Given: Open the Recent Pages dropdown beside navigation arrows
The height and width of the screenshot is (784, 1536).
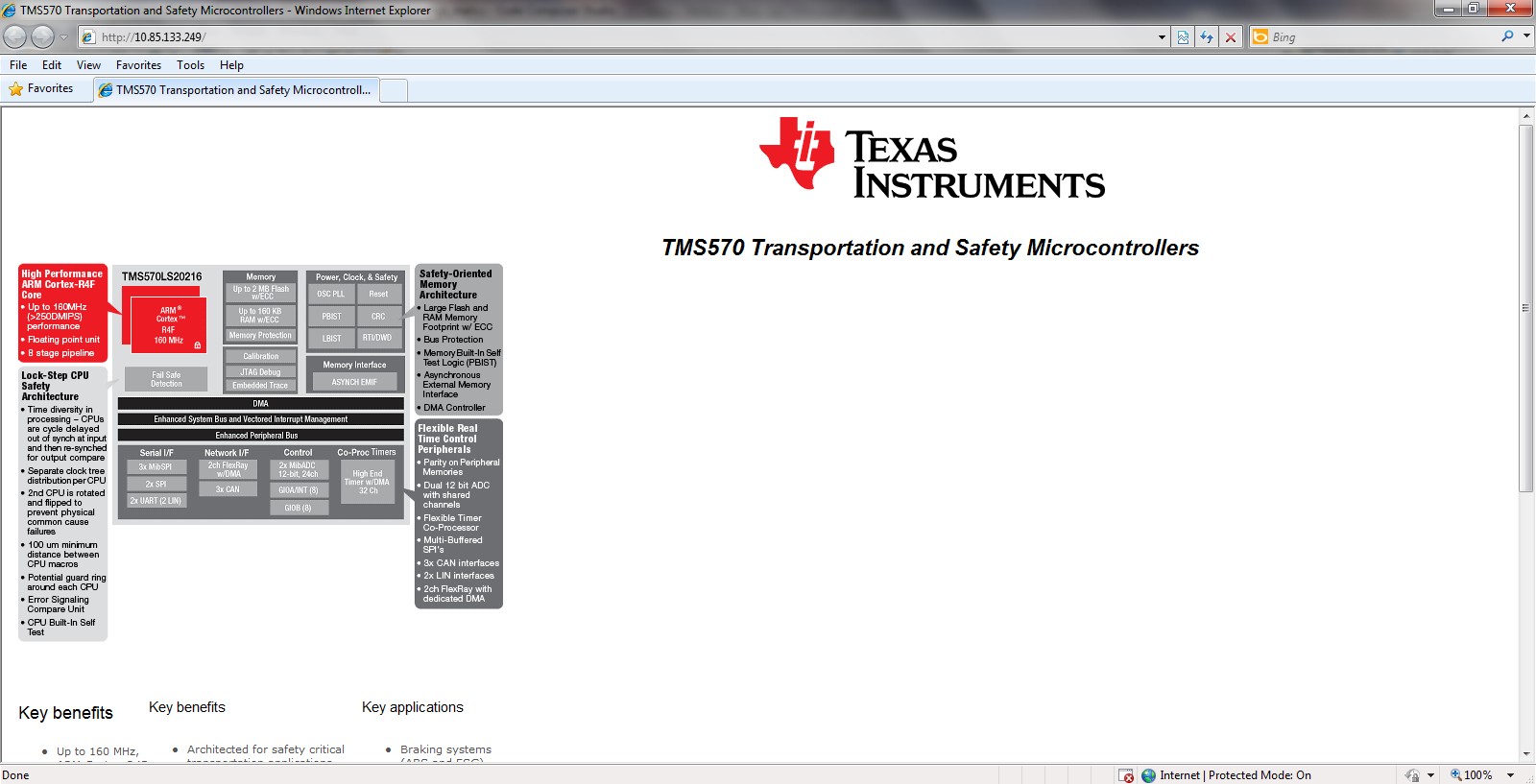Looking at the screenshot, I should [x=64, y=37].
